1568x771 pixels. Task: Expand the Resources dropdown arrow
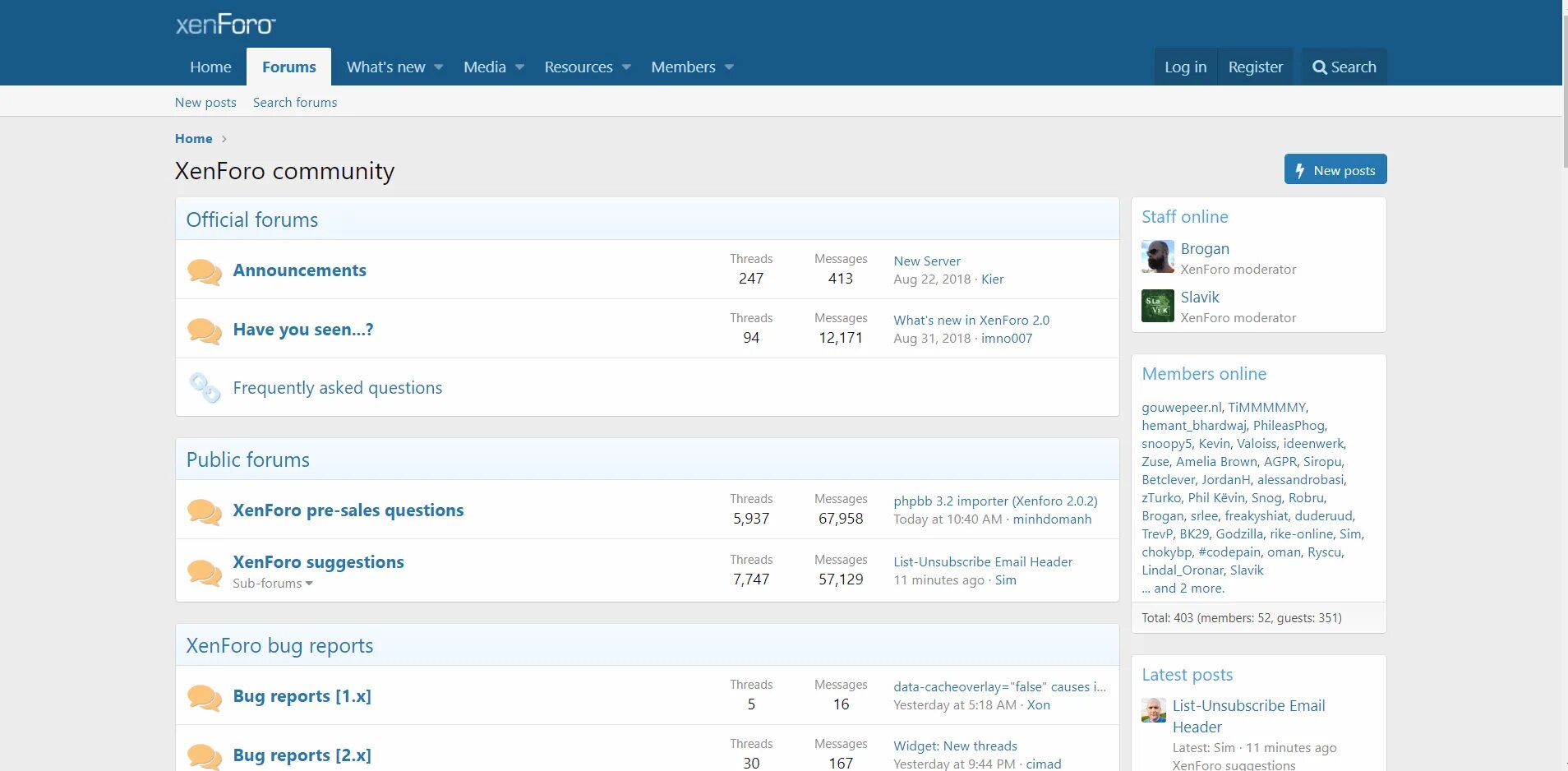[626, 67]
